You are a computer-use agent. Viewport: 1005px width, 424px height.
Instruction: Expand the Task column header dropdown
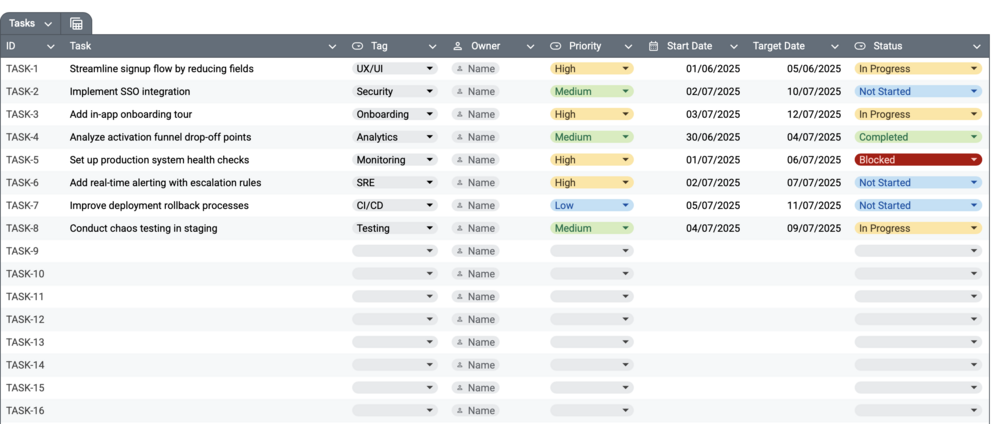[333, 47]
